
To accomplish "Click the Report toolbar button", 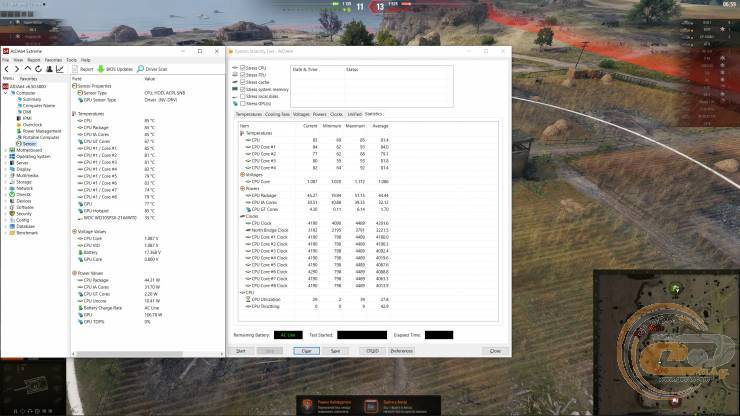I will [83, 69].
